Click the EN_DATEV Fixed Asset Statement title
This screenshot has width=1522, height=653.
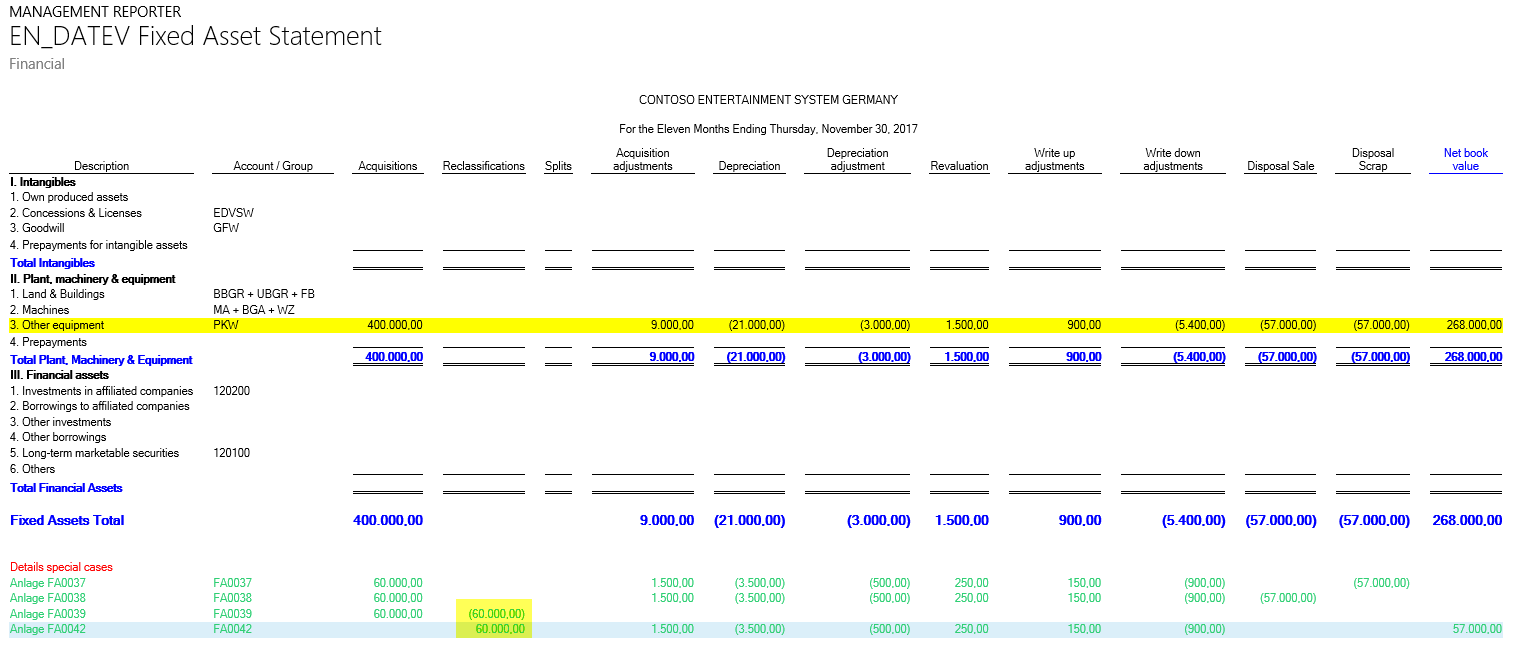pyautogui.click(x=195, y=37)
